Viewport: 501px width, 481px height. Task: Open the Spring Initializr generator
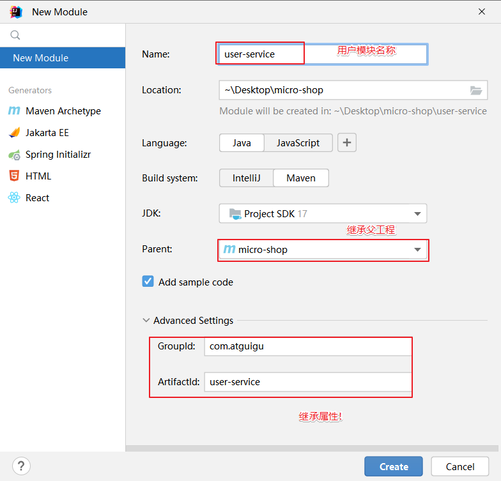[49, 154]
